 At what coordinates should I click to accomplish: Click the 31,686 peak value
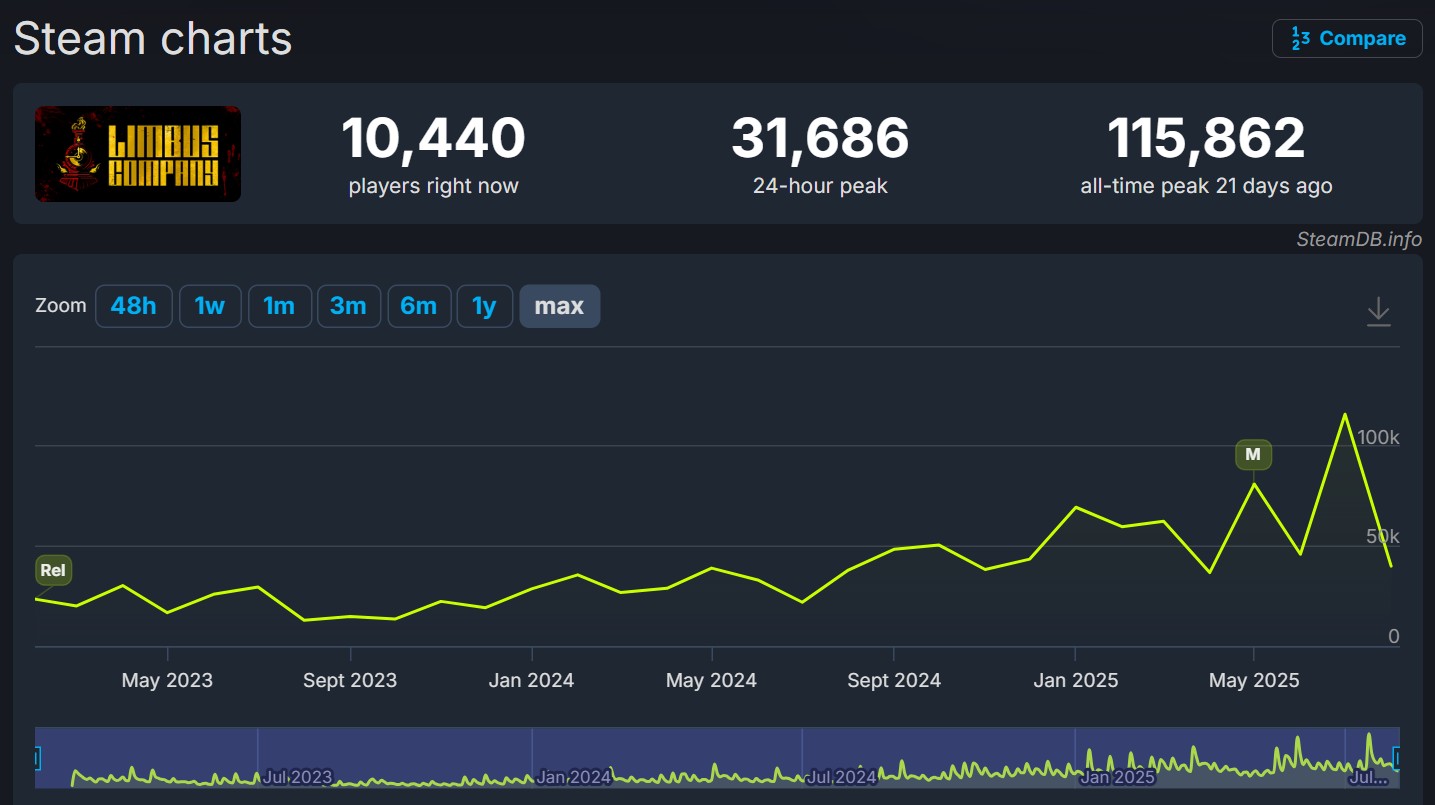tap(820, 138)
